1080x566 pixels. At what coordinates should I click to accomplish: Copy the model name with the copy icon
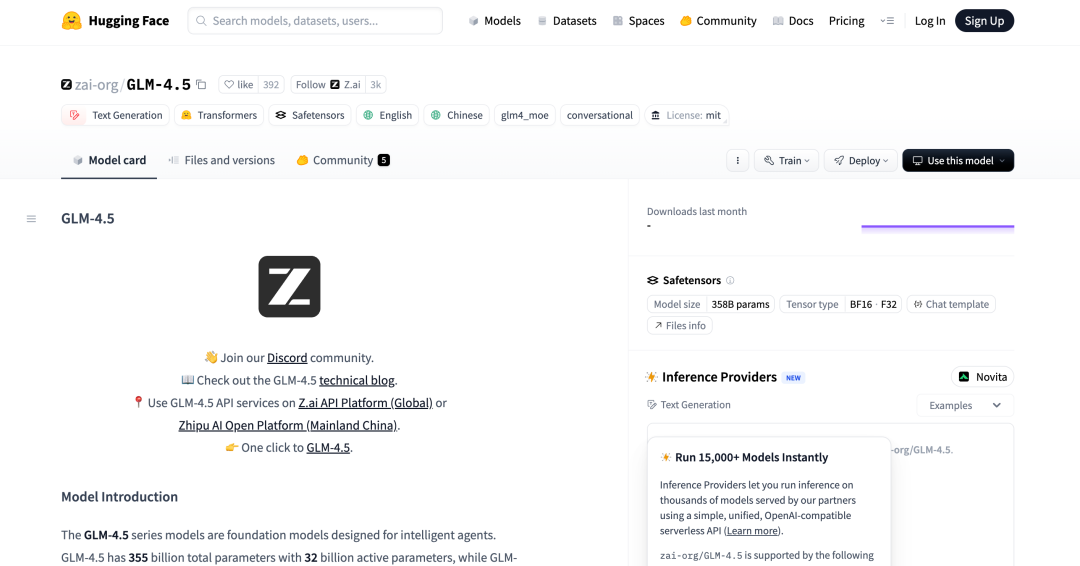[201, 85]
